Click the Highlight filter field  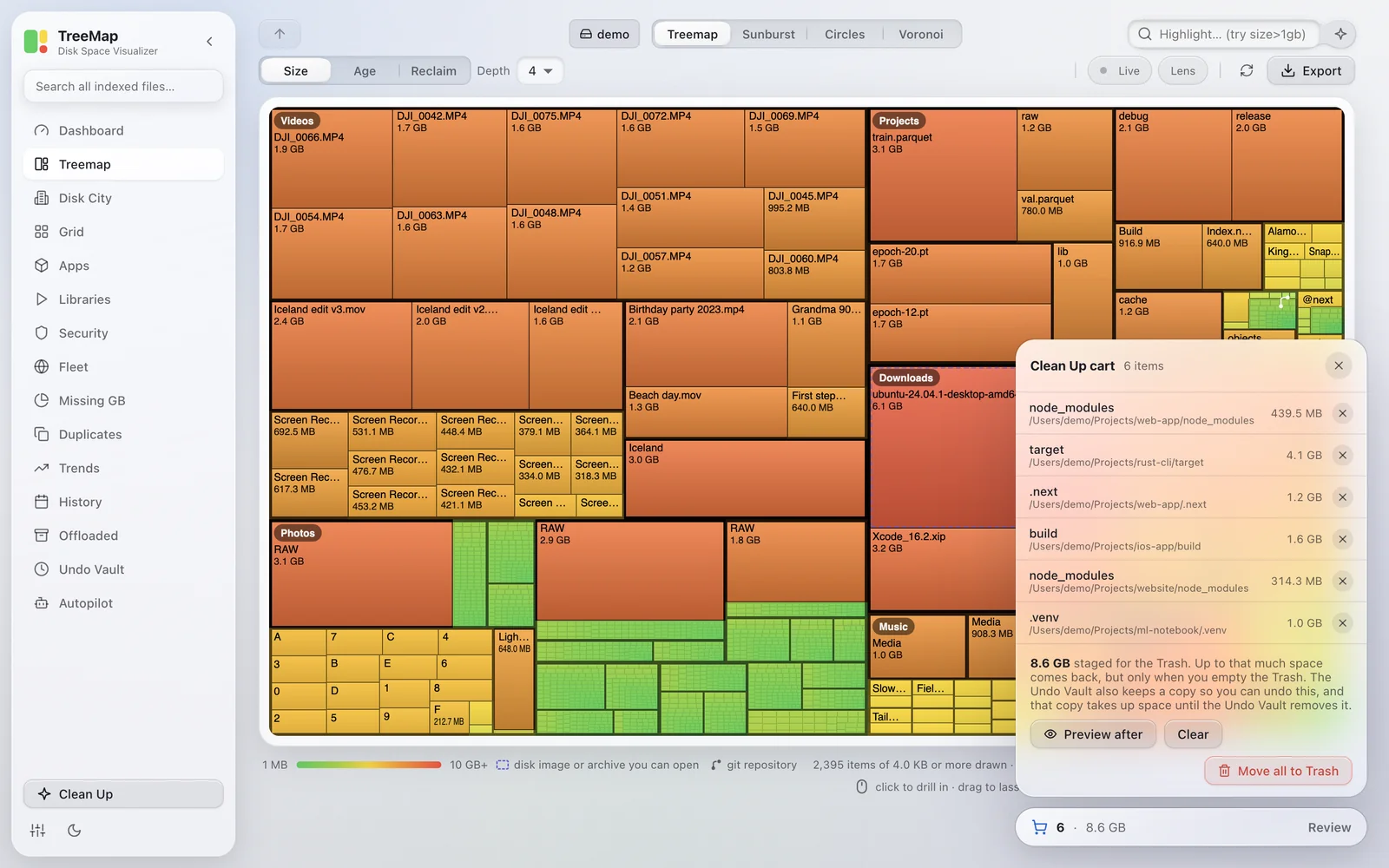pos(1224,34)
